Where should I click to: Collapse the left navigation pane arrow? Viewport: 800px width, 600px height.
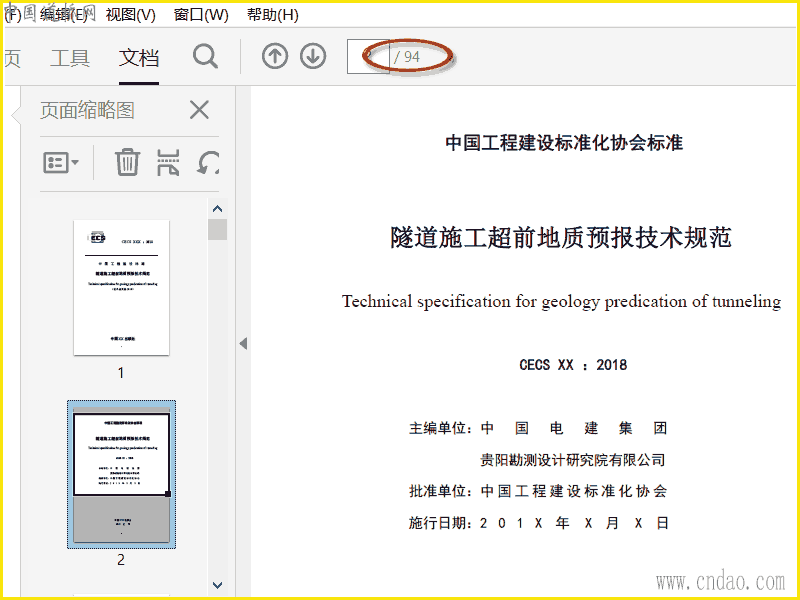pos(242,343)
